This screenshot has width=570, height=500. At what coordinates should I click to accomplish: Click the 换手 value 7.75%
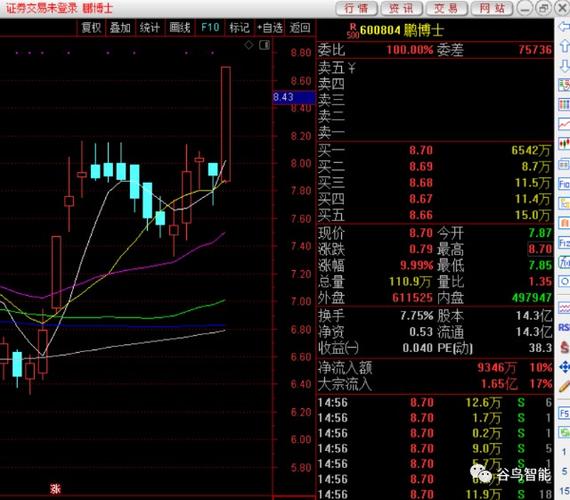417,316
